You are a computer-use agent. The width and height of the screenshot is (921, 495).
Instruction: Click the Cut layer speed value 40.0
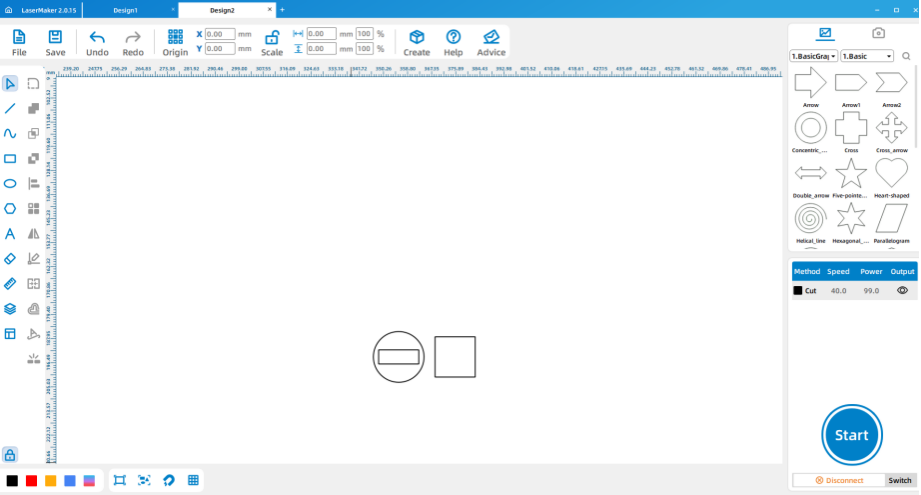click(x=838, y=291)
